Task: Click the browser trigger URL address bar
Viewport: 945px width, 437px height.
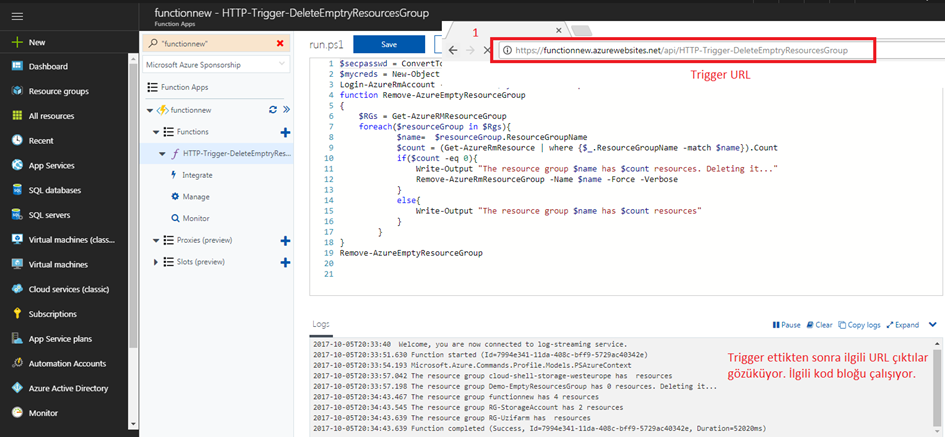Action: [x=685, y=50]
